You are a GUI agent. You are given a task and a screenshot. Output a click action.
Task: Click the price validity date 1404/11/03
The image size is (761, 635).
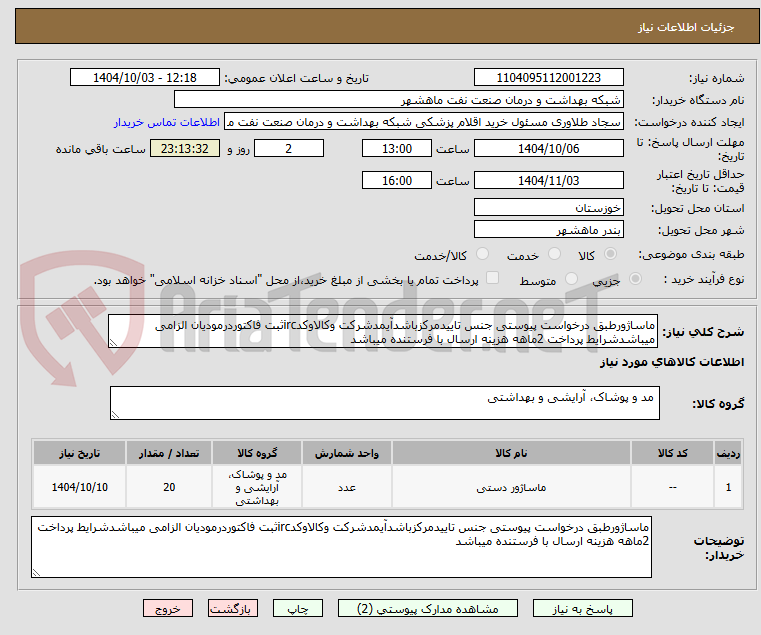[x=548, y=181]
